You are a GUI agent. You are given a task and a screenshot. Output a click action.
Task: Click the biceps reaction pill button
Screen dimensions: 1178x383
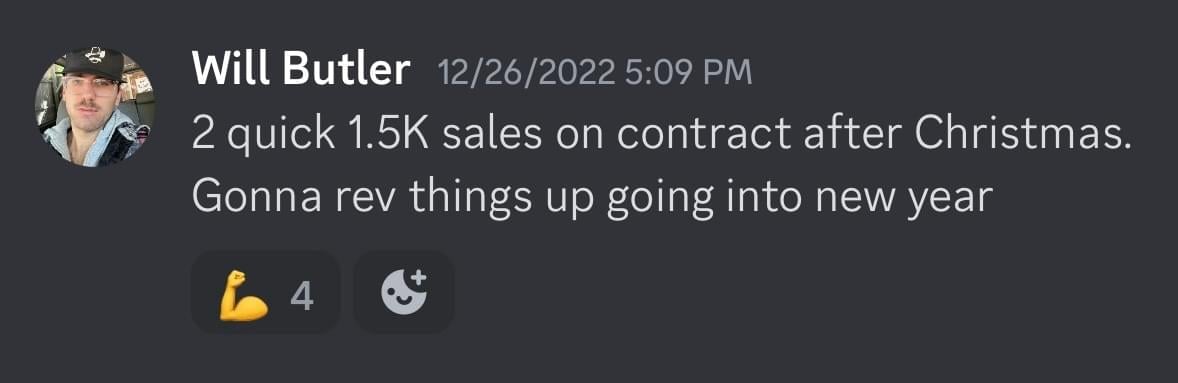tap(265, 292)
